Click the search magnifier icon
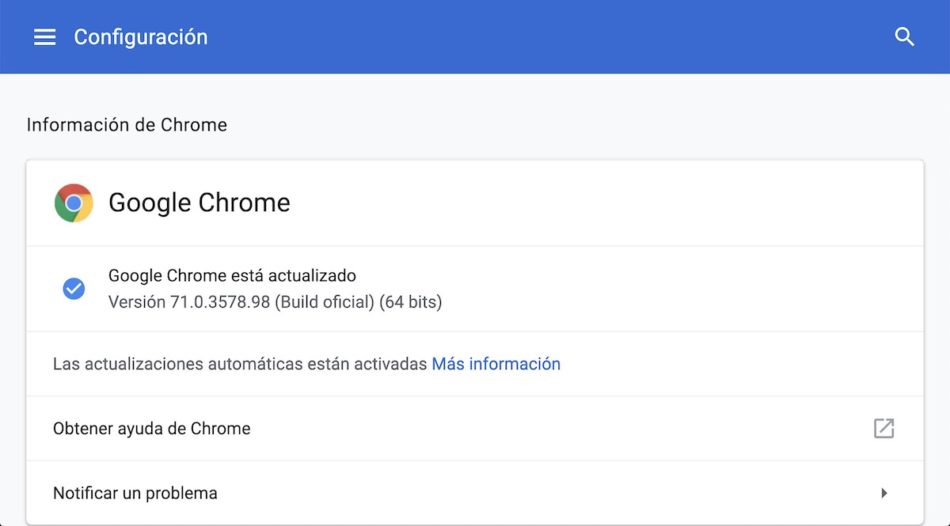The image size is (950, 526). (x=904, y=37)
